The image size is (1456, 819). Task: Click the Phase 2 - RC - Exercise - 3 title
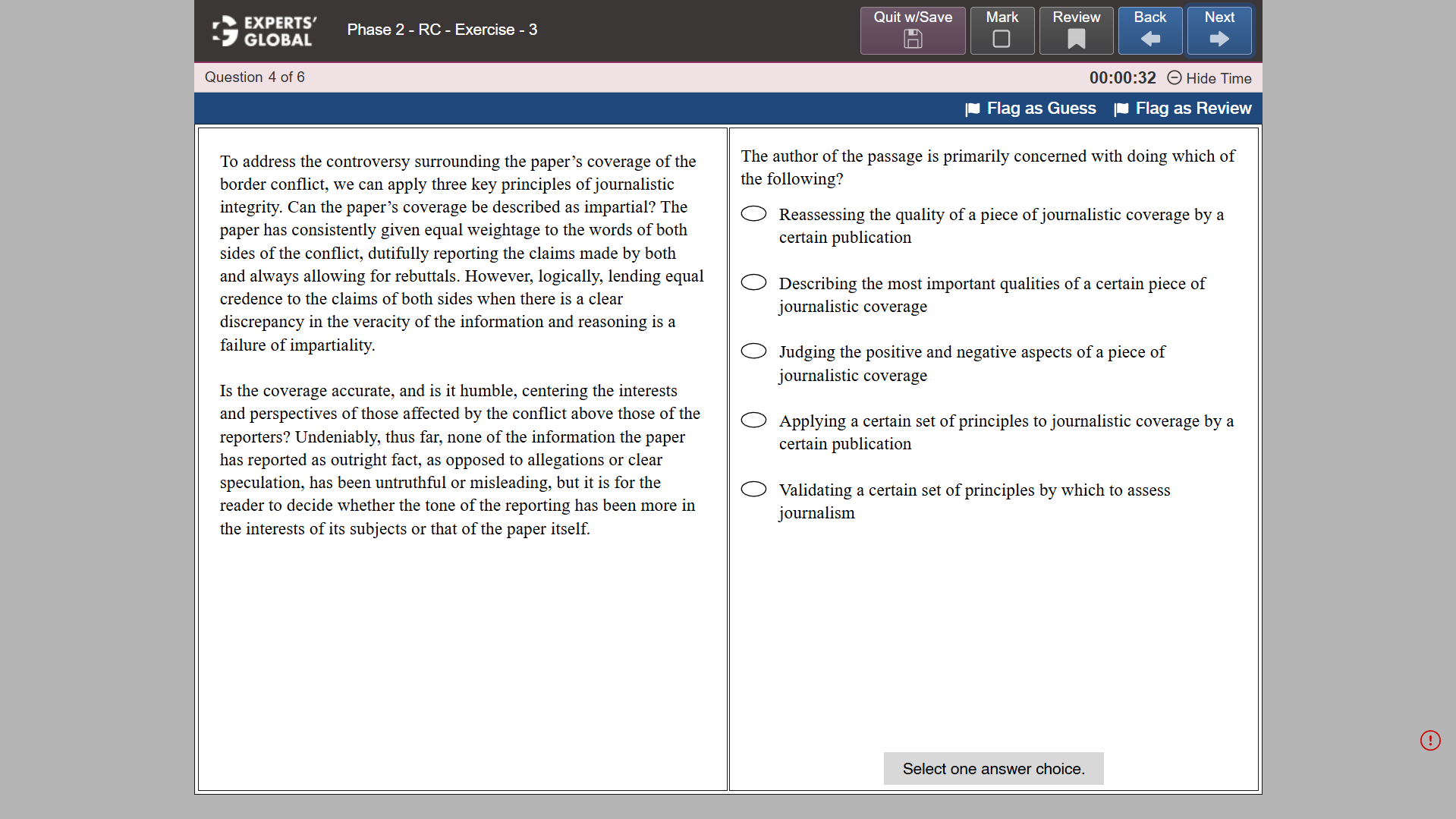point(442,30)
